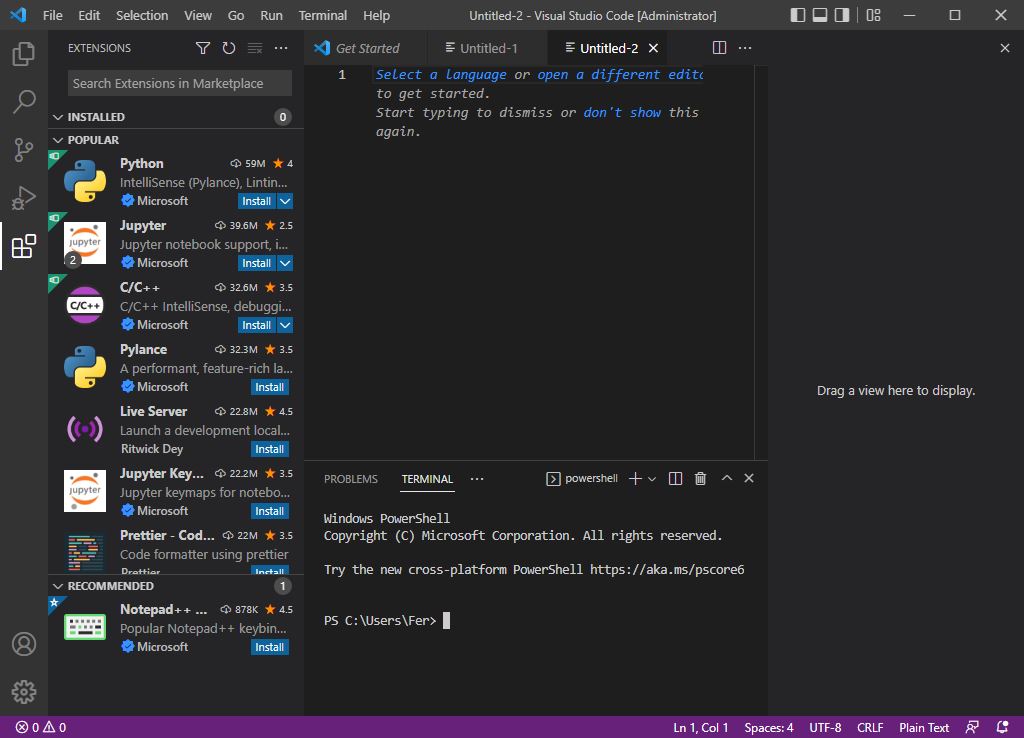Toggle the secondary side bar visibility
The width and height of the screenshot is (1024, 738).
coord(842,15)
